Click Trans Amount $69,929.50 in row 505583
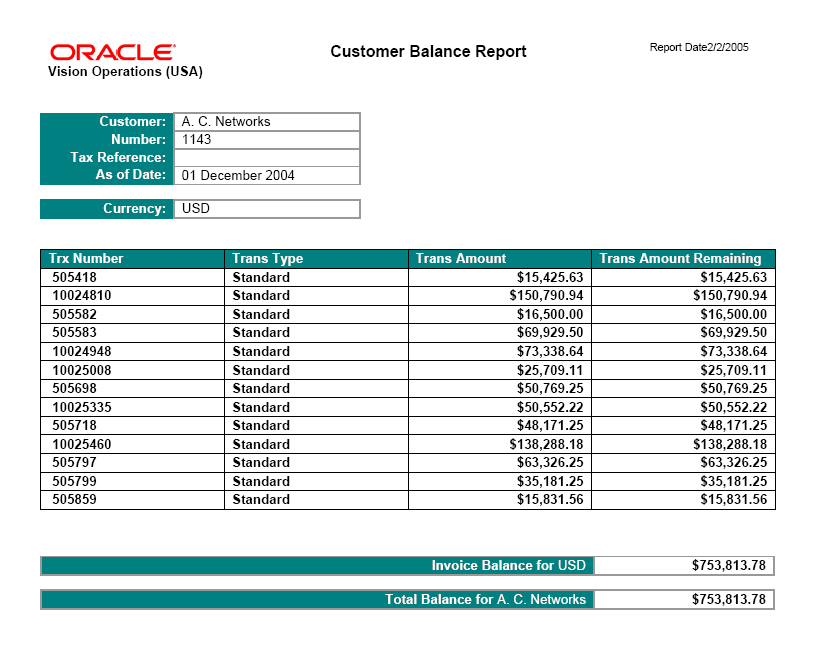Image resolution: width=816 pixels, height=648 pixels. (550, 333)
